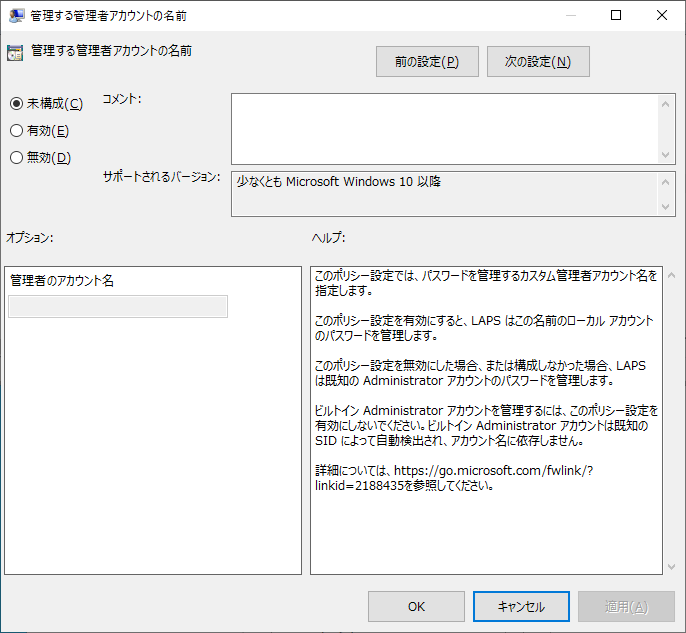Click the comment box scroll down arrow
Screen dimensions: 686x633
click(x=667, y=155)
